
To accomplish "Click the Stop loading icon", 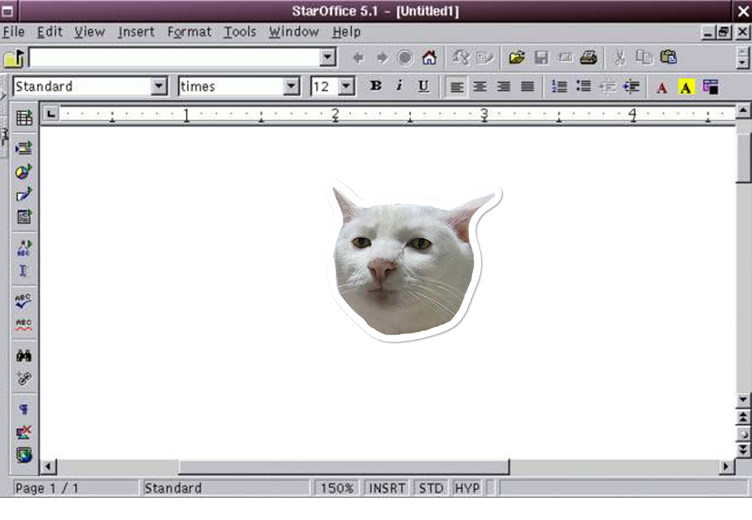I will [405, 58].
